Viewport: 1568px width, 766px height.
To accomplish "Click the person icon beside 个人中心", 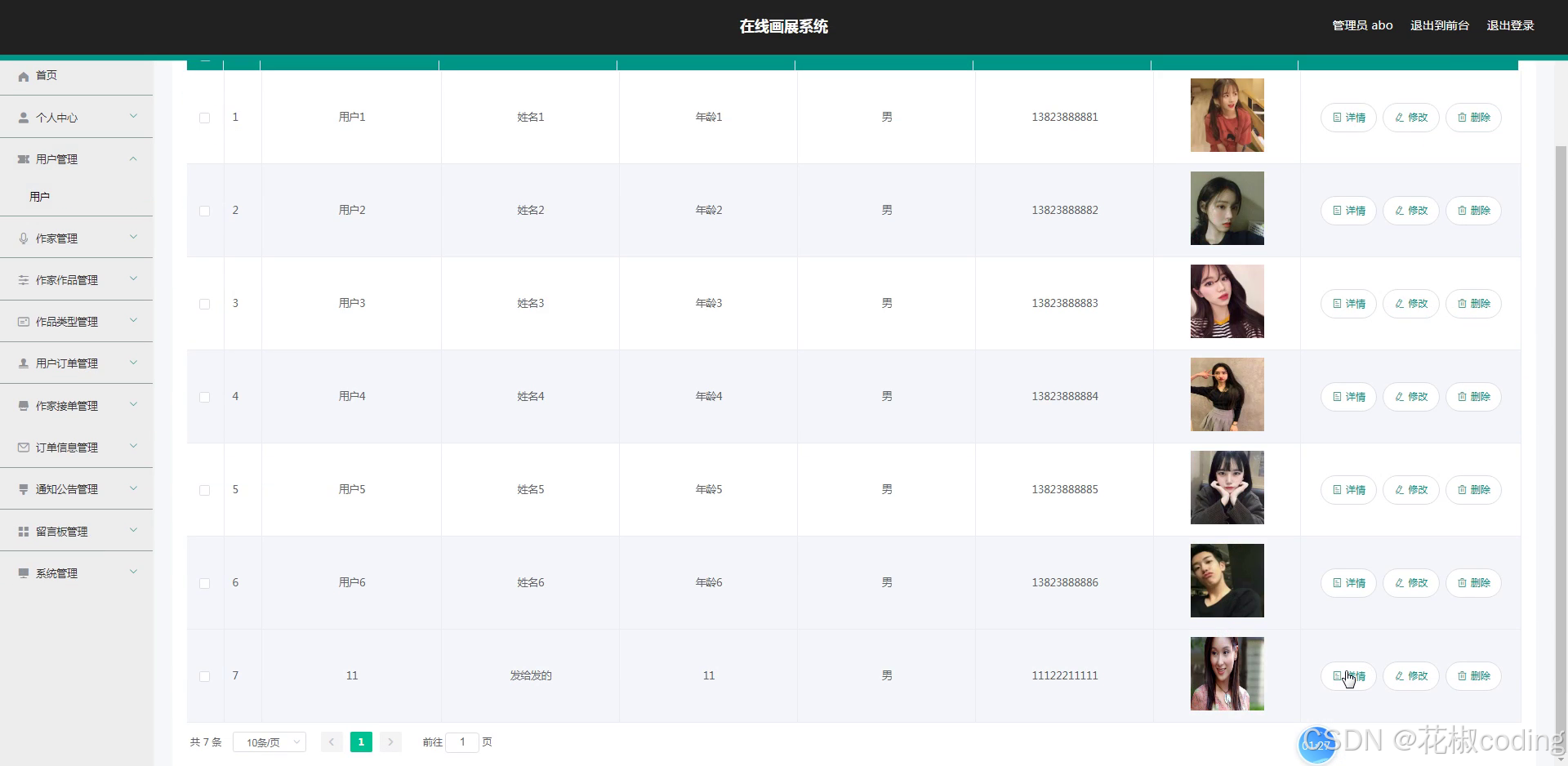I will point(24,118).
